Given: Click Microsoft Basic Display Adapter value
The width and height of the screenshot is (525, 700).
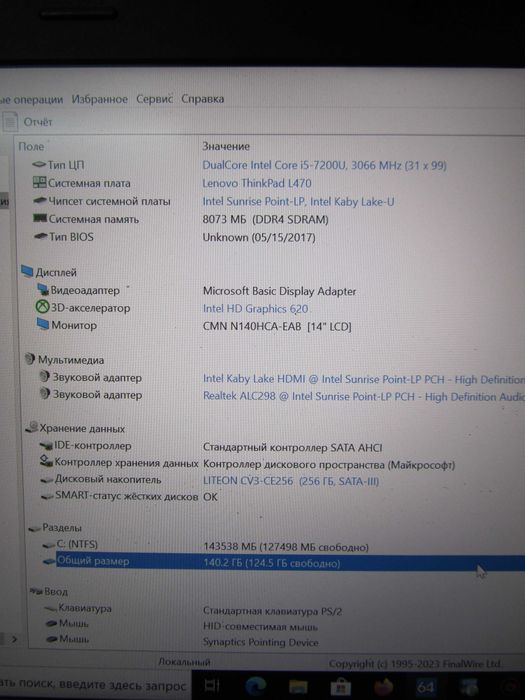Looking at the screenshot, I should click(279, 291).
